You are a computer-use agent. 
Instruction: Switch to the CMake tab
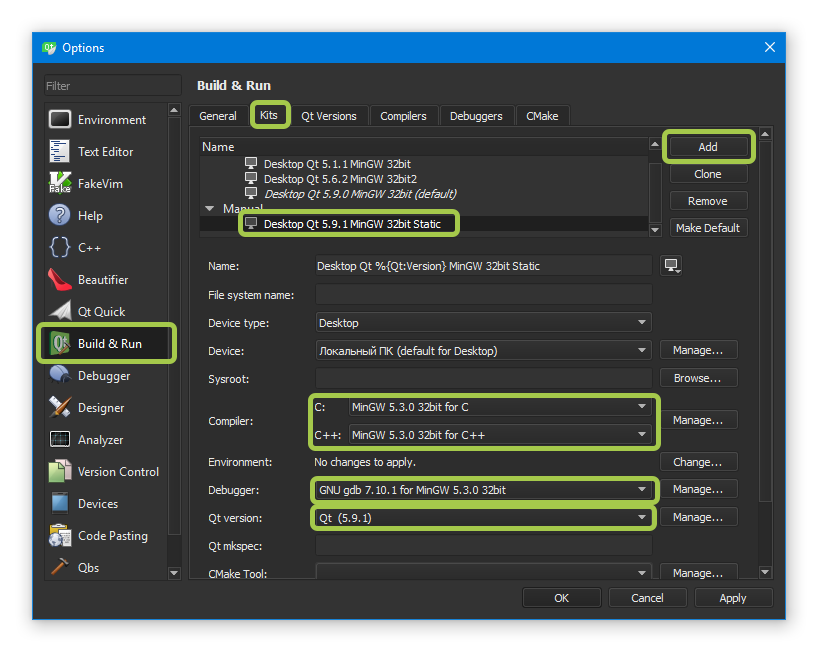(x=542, y=116)
